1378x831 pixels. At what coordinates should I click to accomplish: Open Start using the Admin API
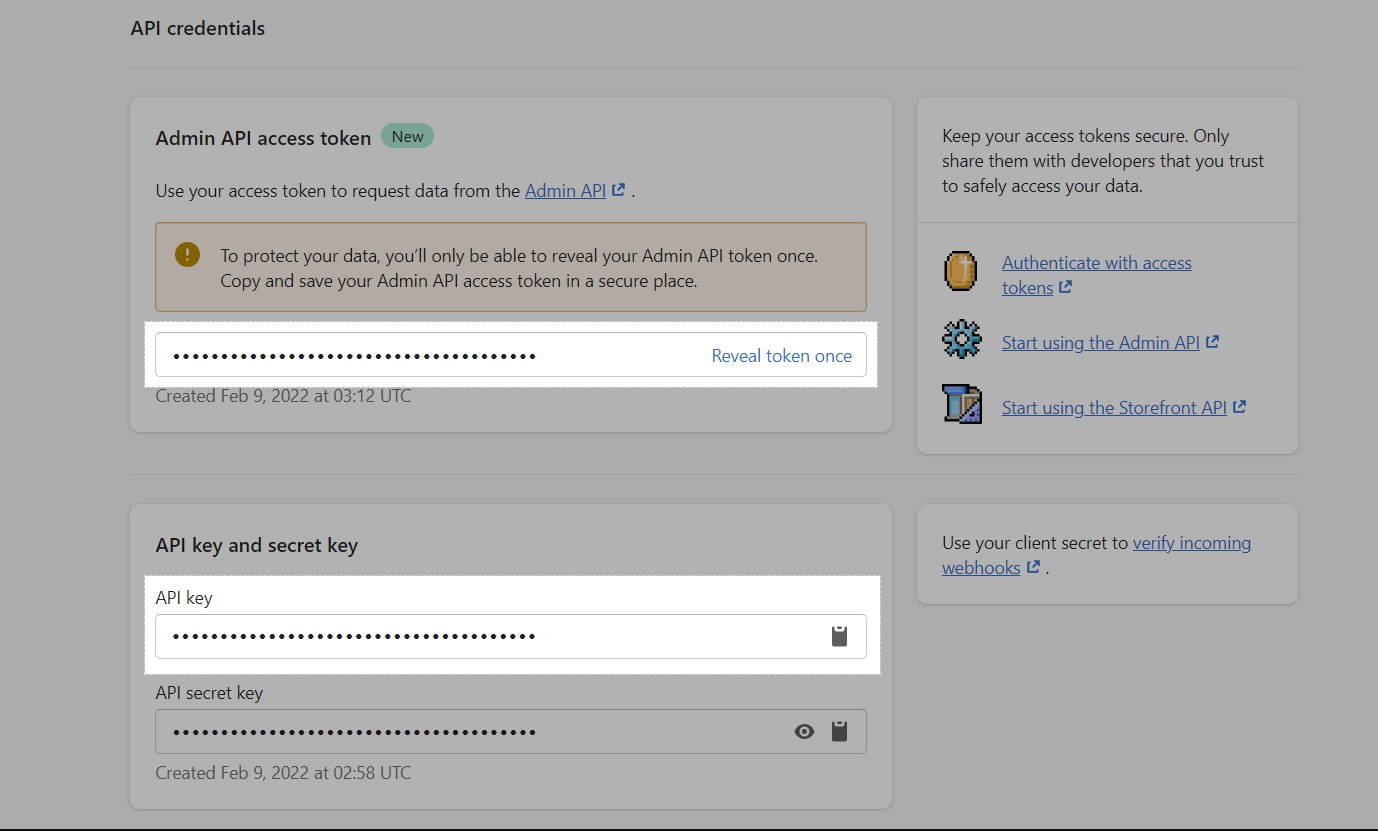click(1100, 342)
